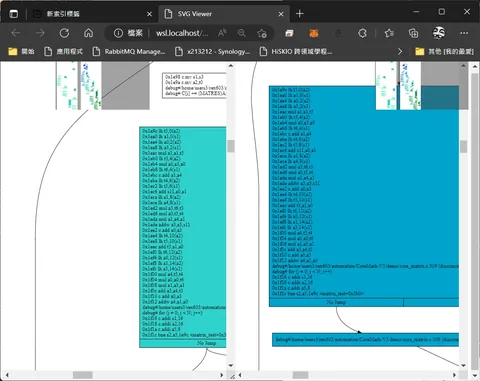Image resolution: width=480 pixels, height=381 pixels.
Task: Click the right pane vertical scrollbar up arrow
Action: [463, 66]
